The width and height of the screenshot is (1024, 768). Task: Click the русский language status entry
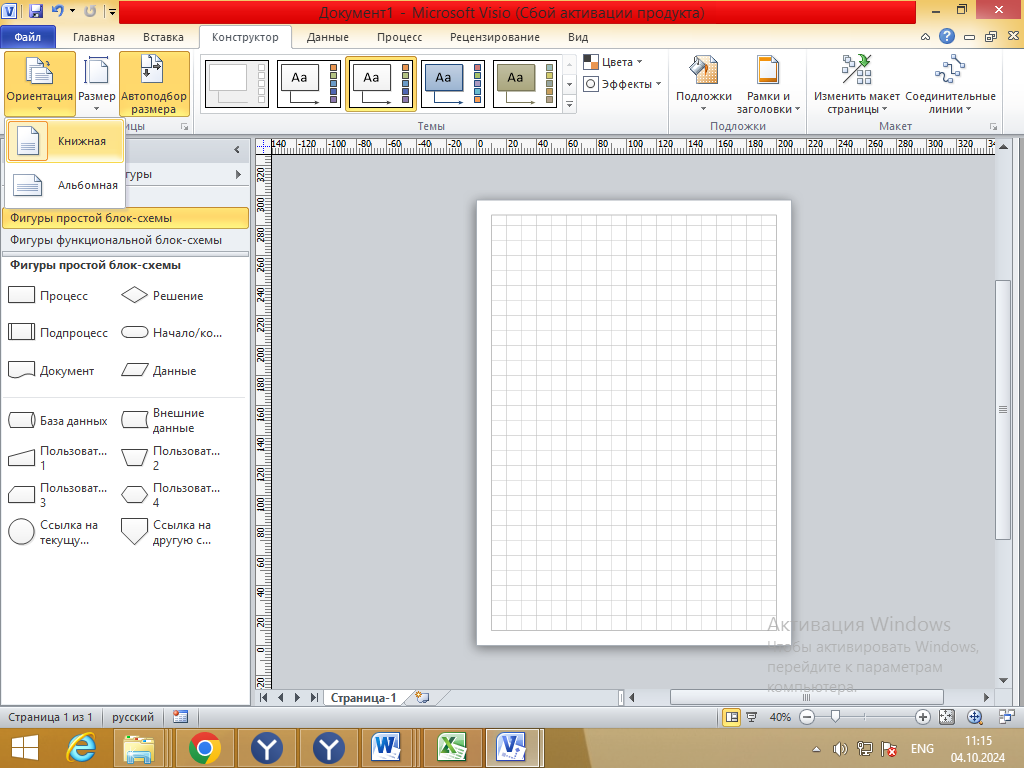point(133,717)
